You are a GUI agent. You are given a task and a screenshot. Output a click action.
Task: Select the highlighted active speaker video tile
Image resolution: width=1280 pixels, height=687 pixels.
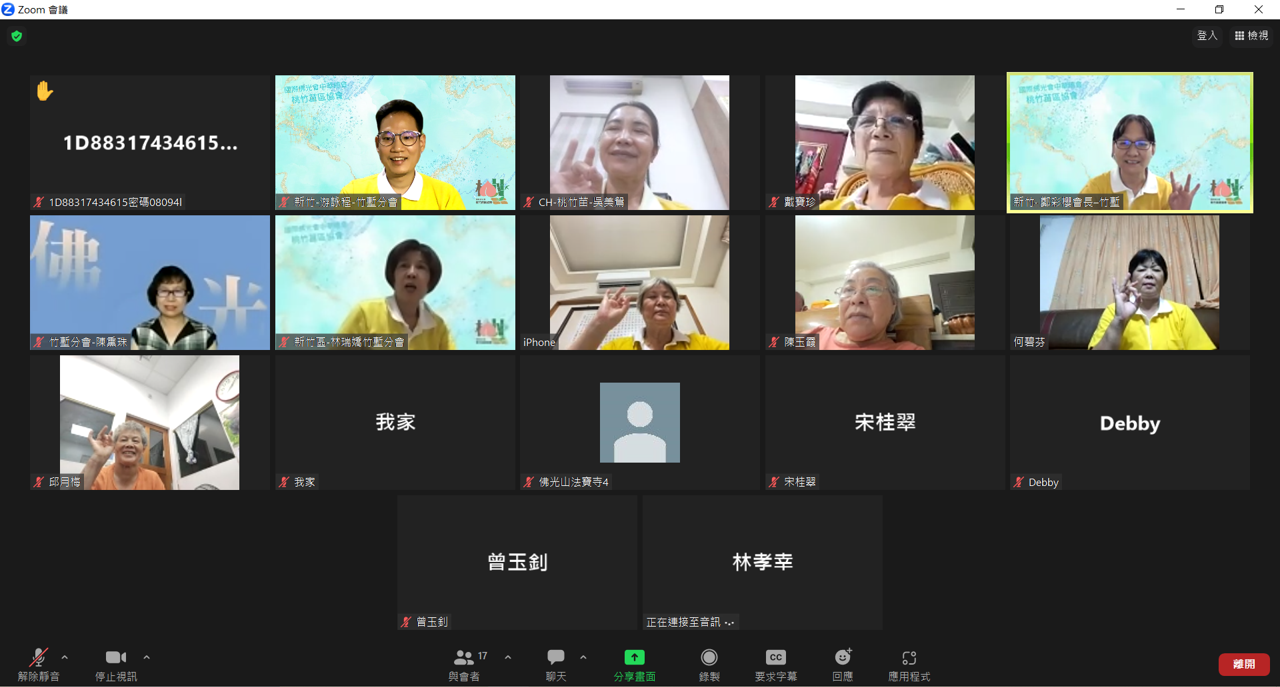click(1129, 142)
